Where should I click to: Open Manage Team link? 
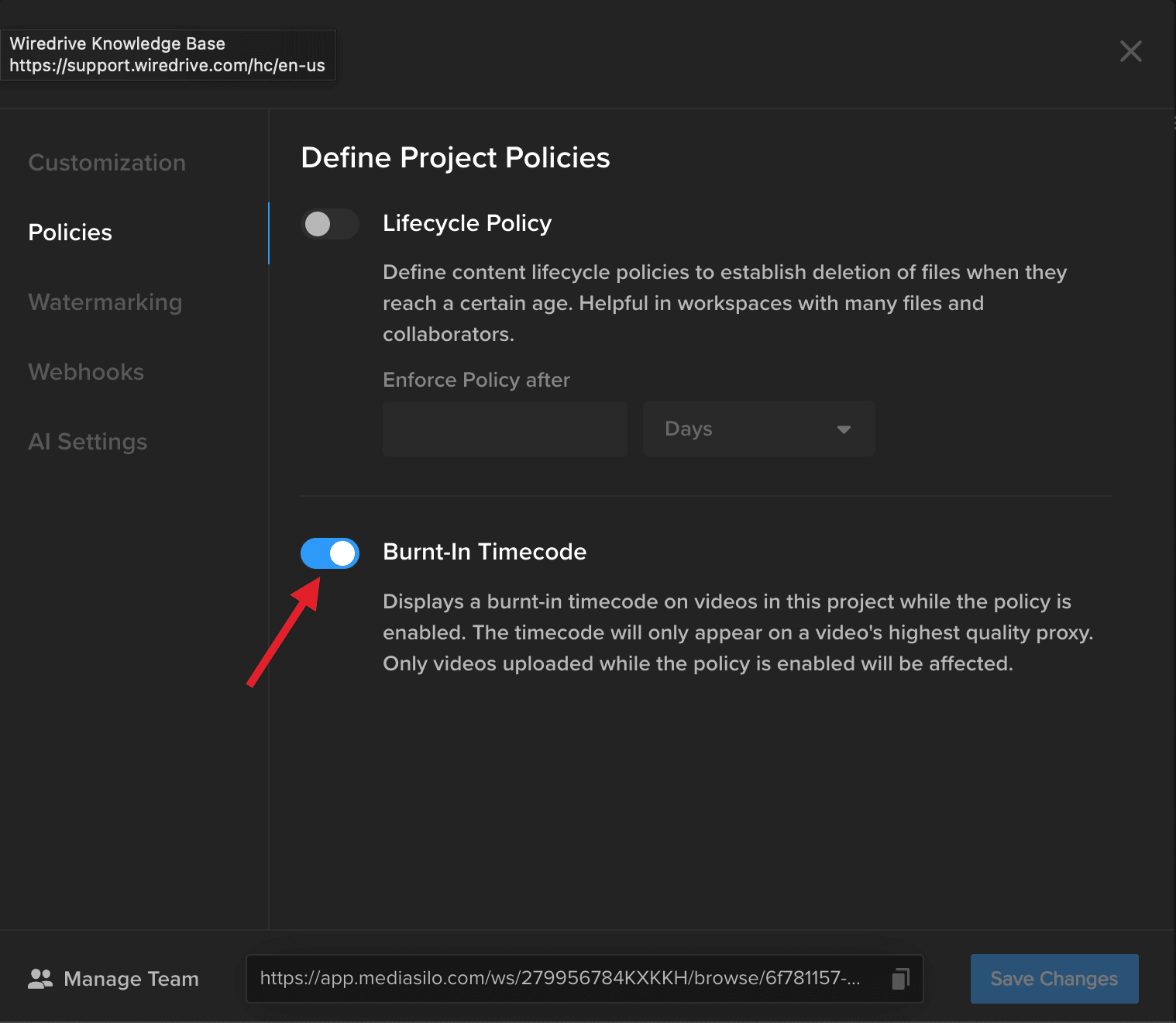tap(114, 979)
